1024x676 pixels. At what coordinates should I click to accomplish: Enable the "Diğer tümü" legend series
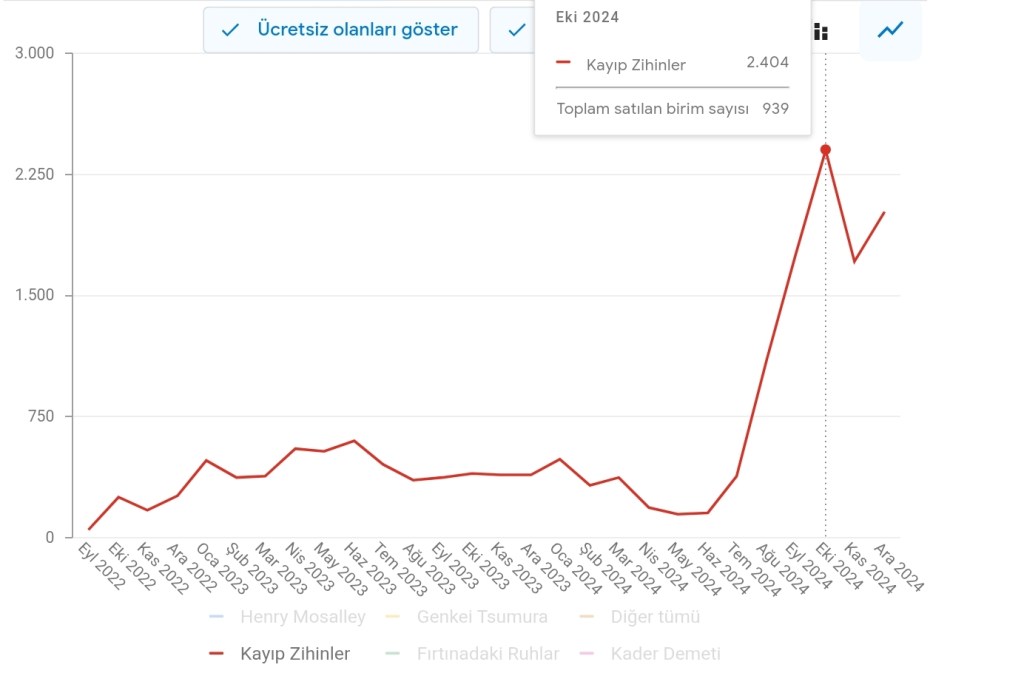[x=655, y=617]
